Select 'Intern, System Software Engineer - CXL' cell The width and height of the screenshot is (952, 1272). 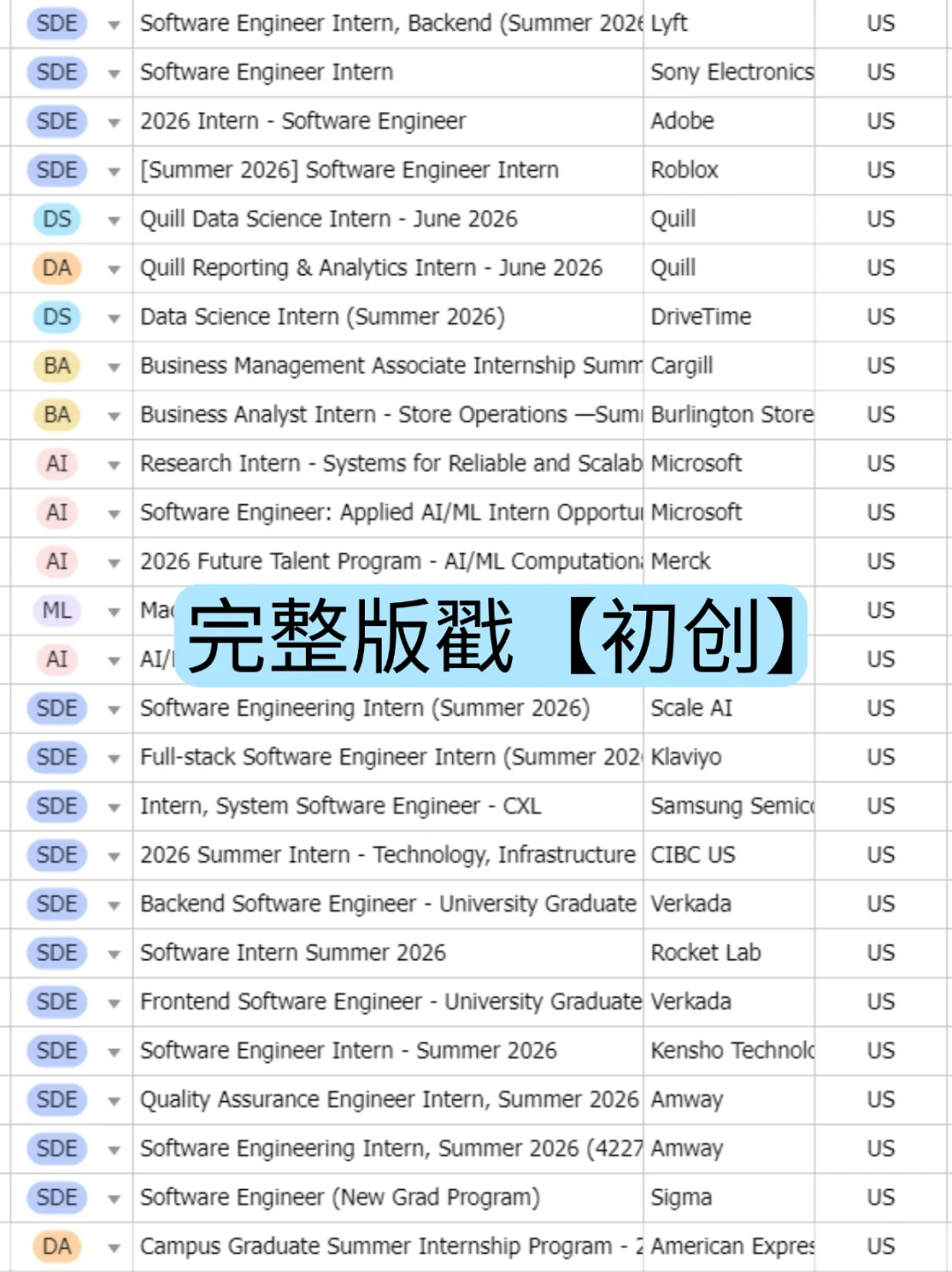[x=388, y=807]
